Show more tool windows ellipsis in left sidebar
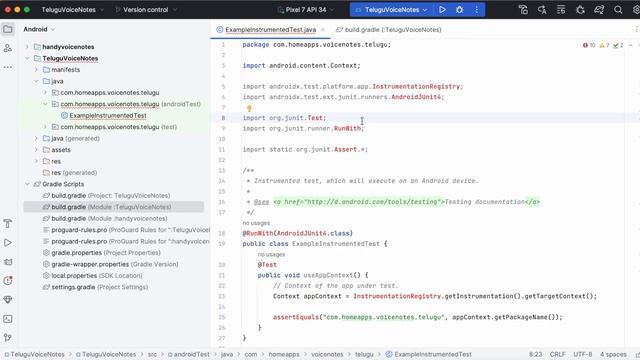This screenshot has width=640, height=360. [x=8, y=67]
